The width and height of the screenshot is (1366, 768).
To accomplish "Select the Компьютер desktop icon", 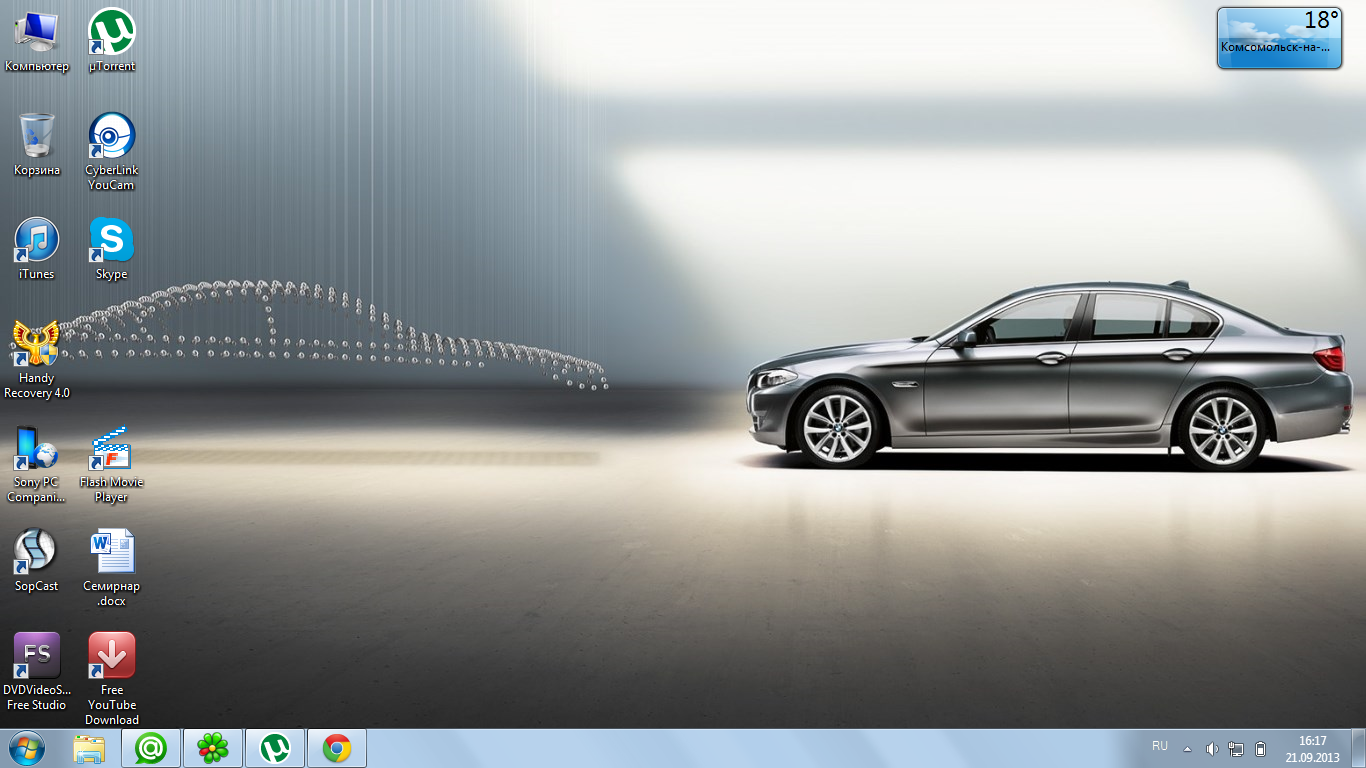I will pos(37,41).
